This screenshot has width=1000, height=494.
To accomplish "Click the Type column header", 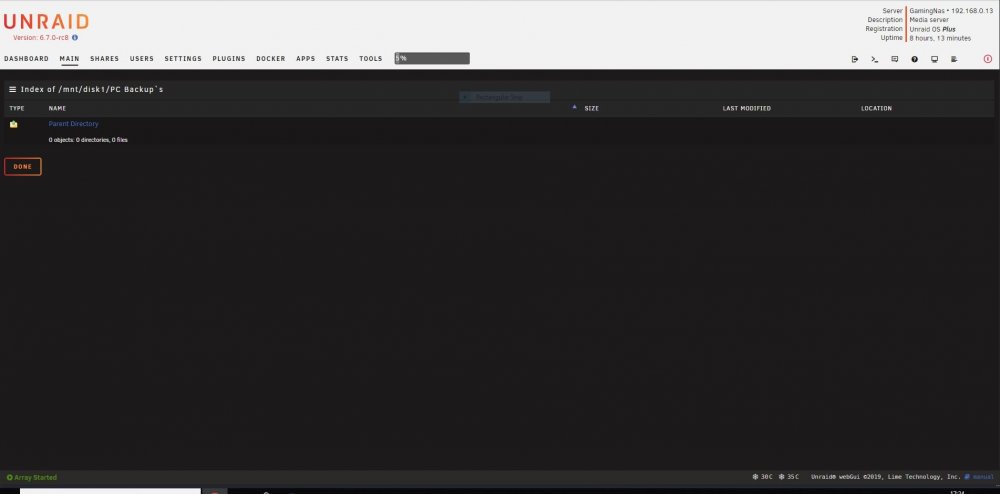I will coord(17,108).
